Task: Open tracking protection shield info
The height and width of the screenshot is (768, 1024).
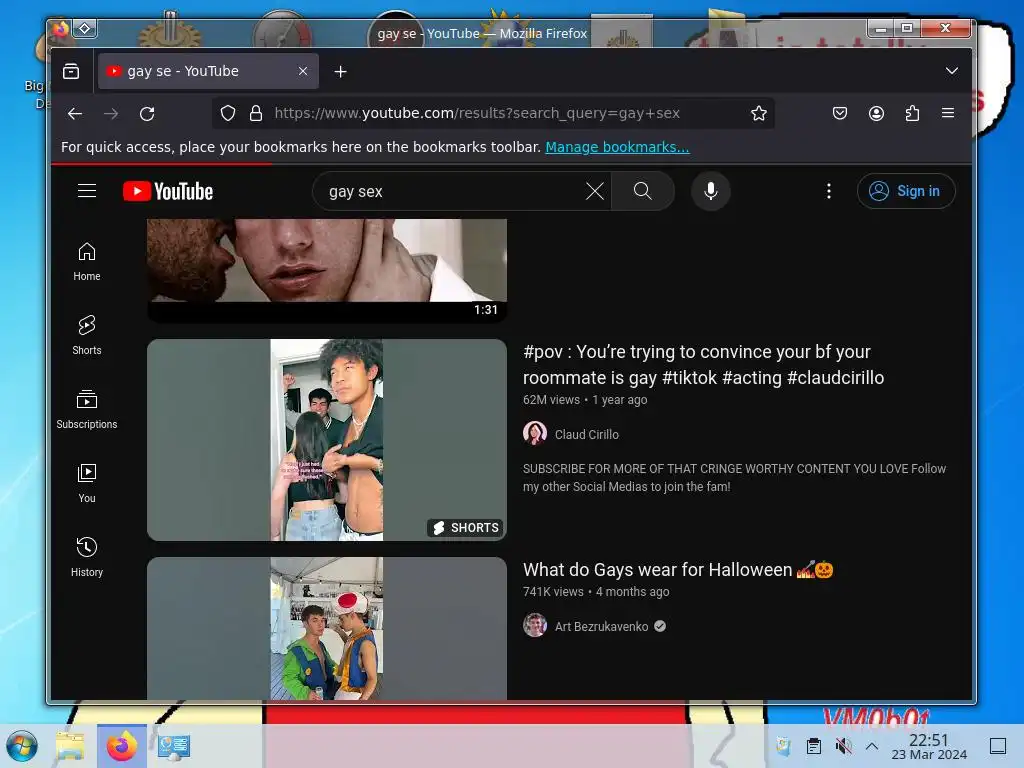Action: point(228,114)
